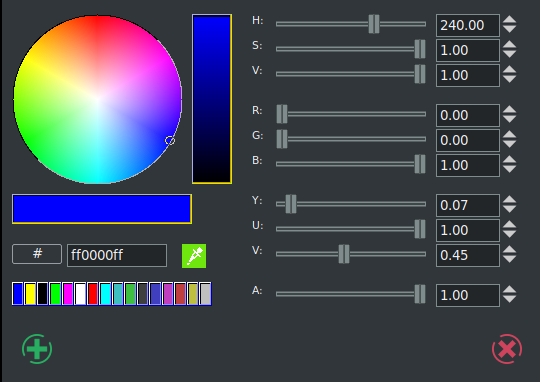The width and height of the screenshot is (540, 382).
Task: Click the B value input field
Action: pos(468,165)
